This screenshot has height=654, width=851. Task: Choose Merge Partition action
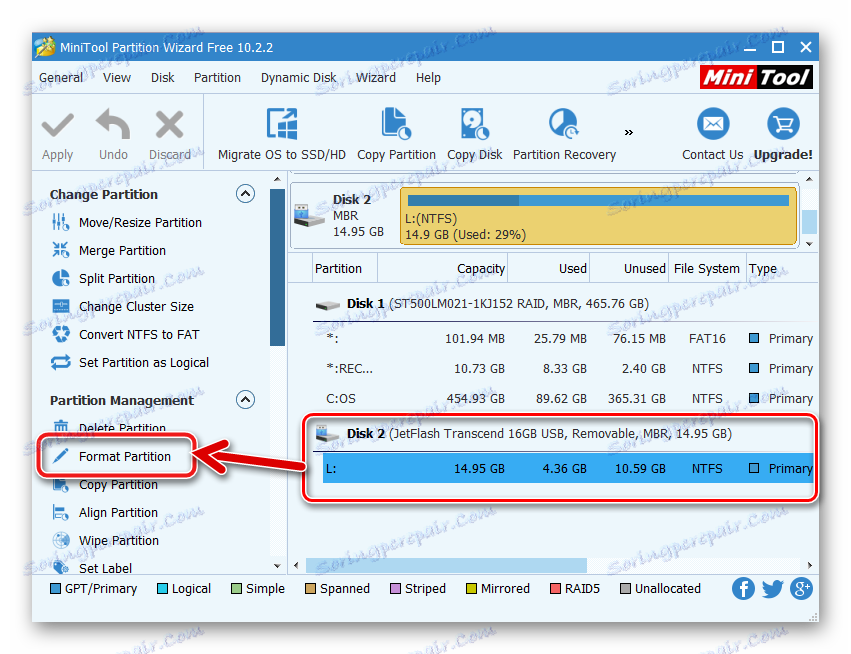(109, 250)
